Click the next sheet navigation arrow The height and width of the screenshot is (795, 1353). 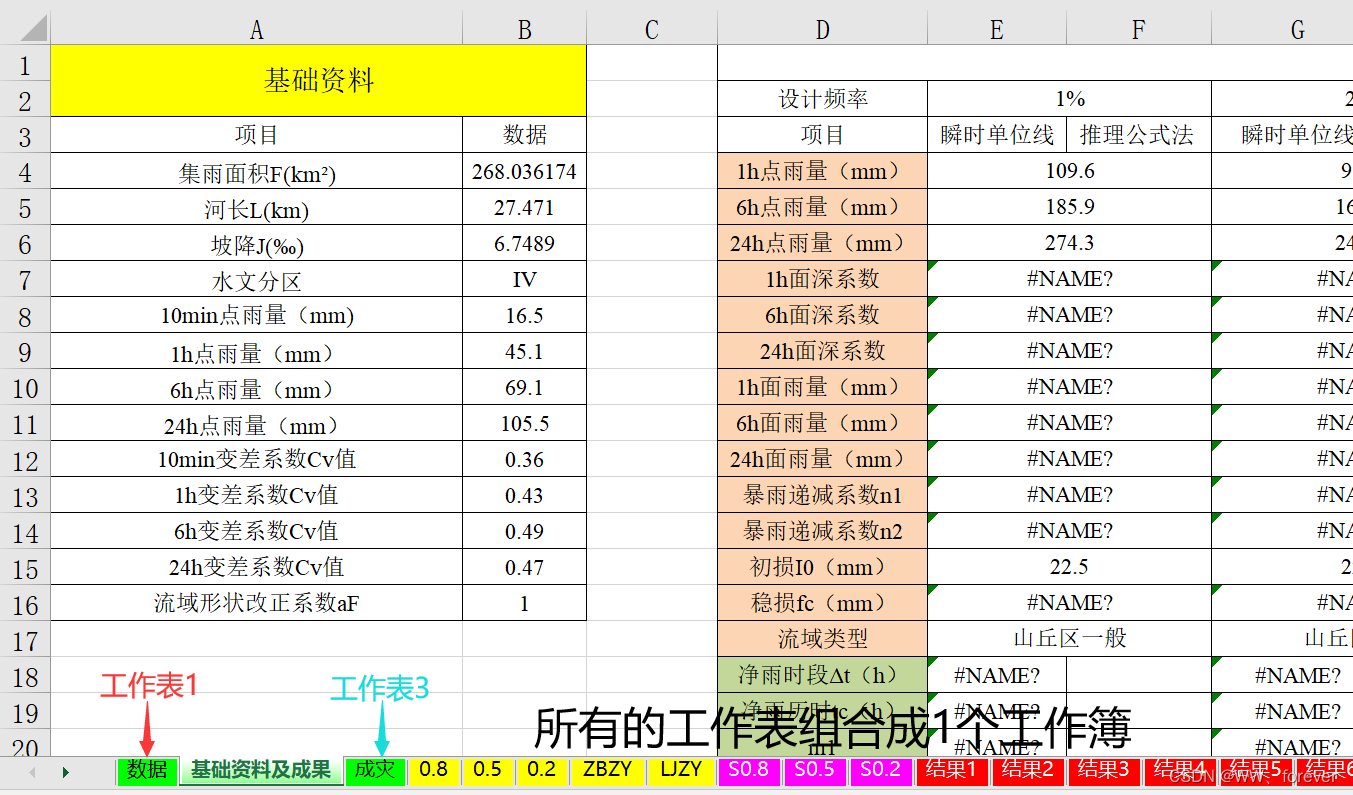[x=66, y=772]
